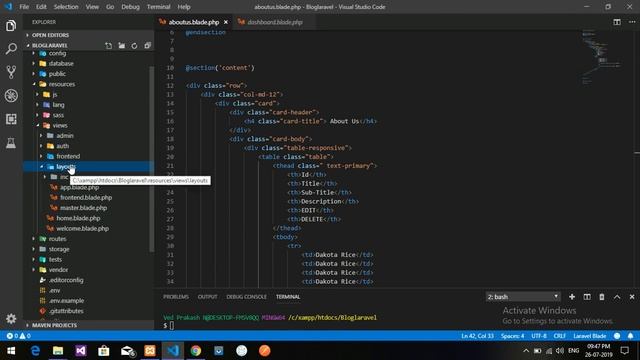Expand the frontend folder
Image resolution: width=640 pixels, height=360 pixels.
pyautogui.click(x=68, y=156)
